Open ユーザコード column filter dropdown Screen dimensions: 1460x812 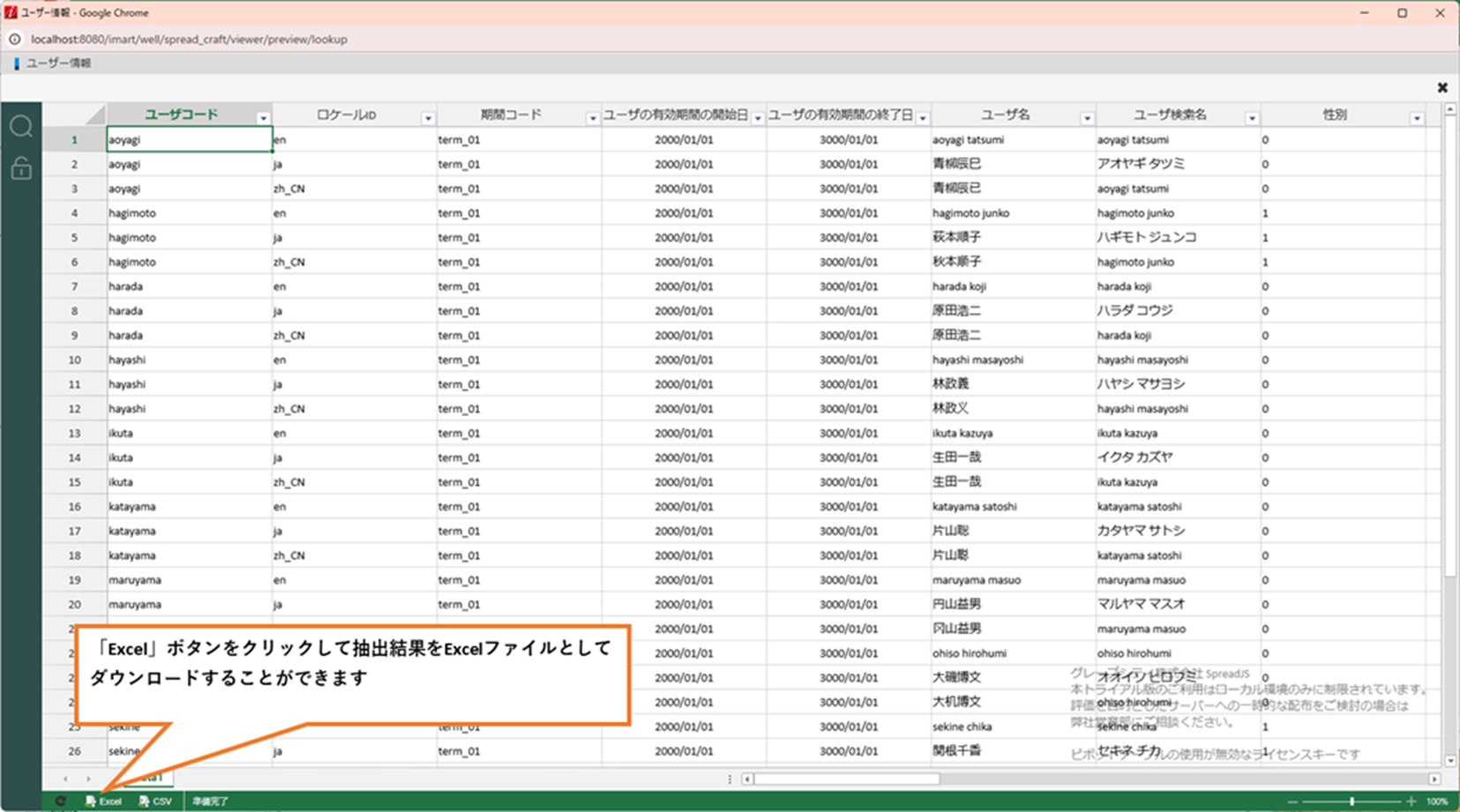[263, 118]
